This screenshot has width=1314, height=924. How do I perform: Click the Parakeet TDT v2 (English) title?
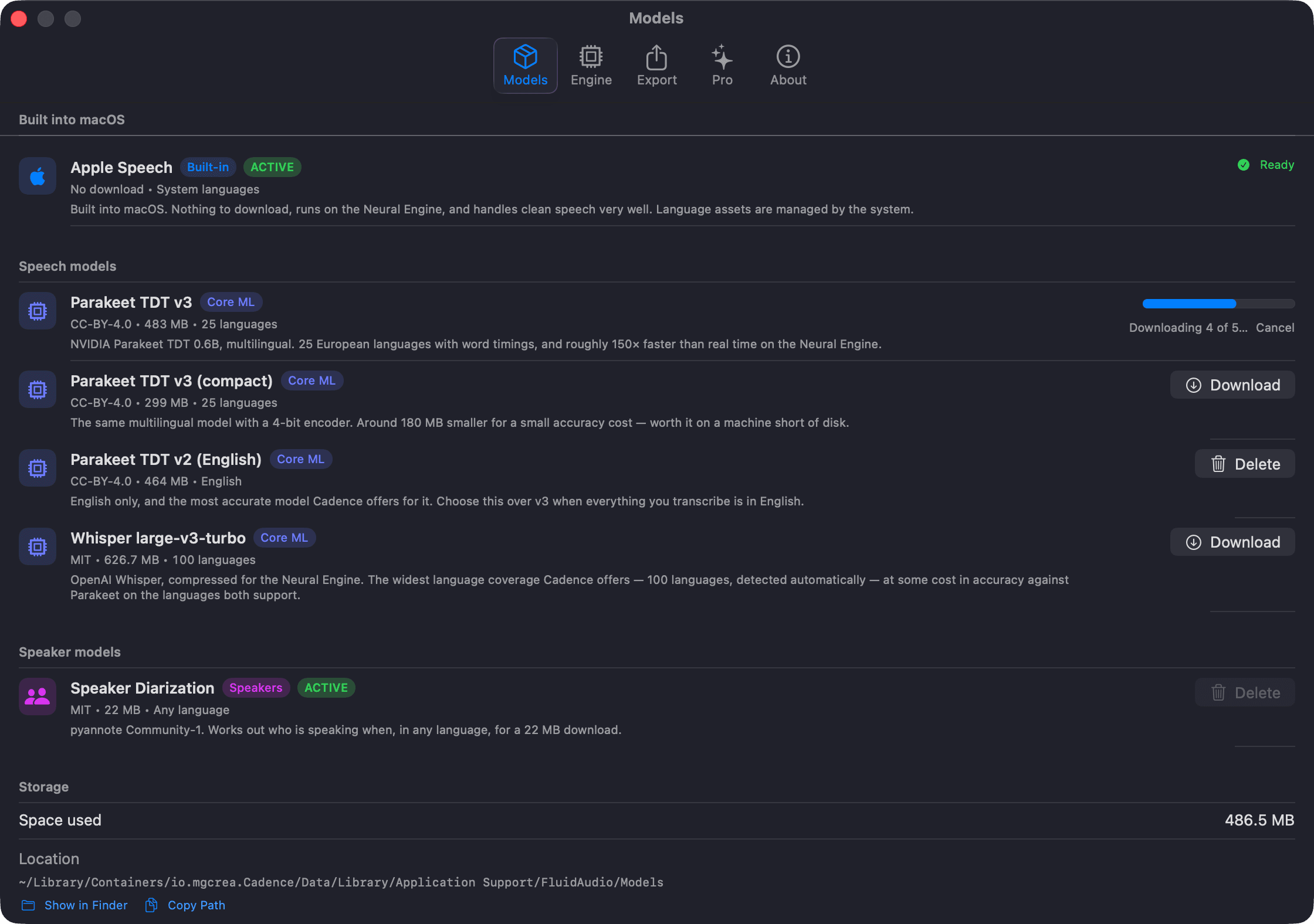166,460
